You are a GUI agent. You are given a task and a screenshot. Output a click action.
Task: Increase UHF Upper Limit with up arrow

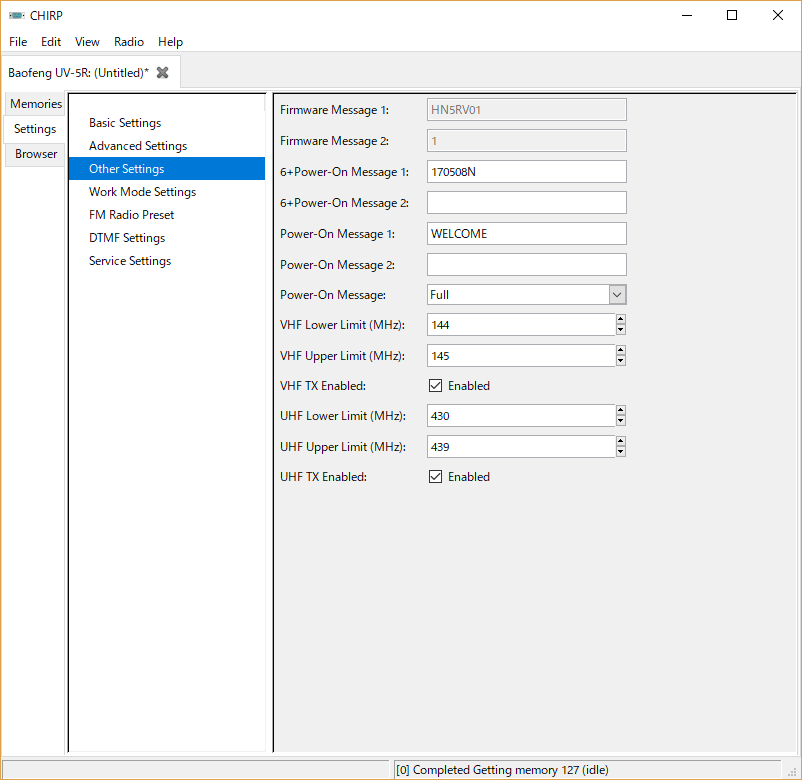[x=620, y=441]
